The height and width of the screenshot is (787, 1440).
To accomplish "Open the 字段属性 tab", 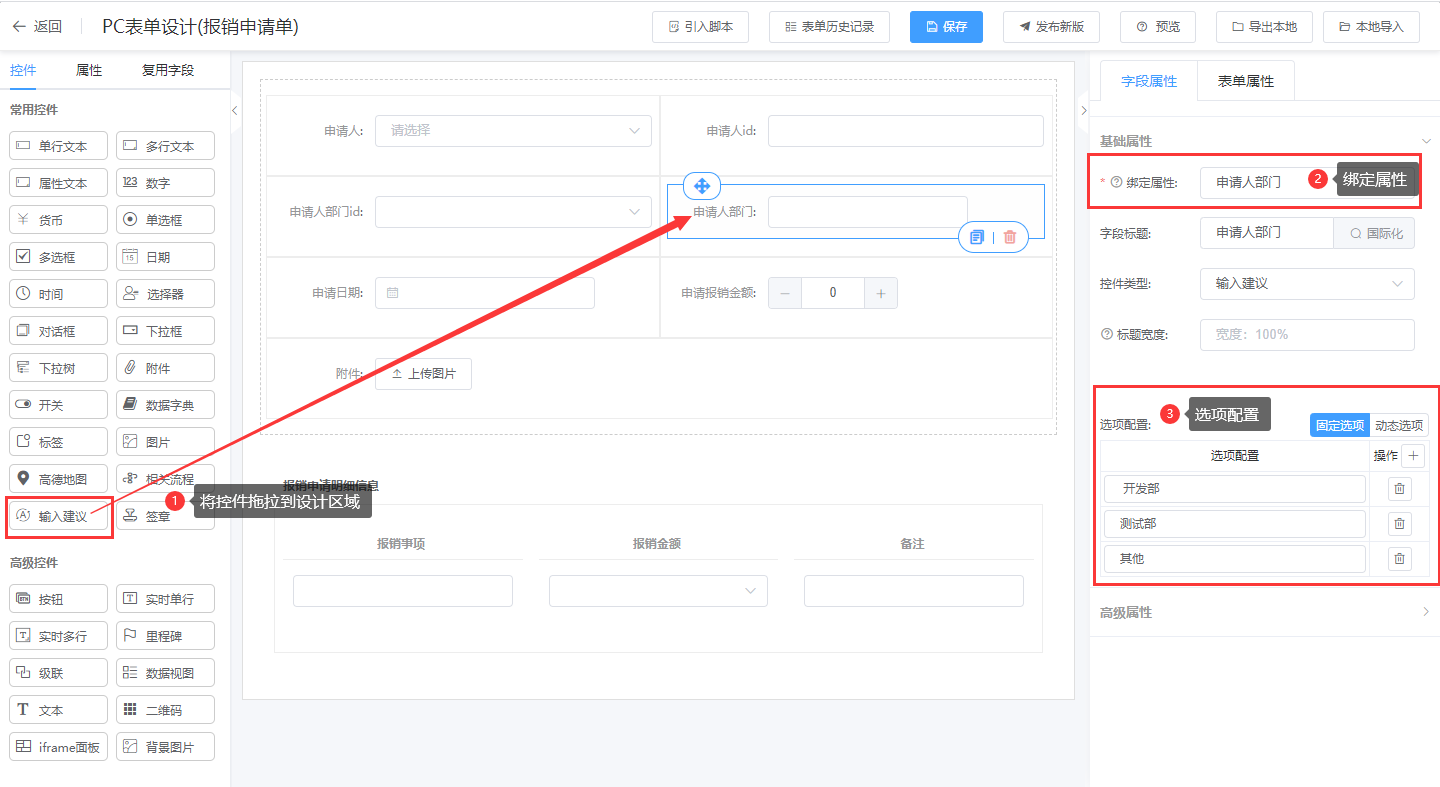I will 1149,81.
